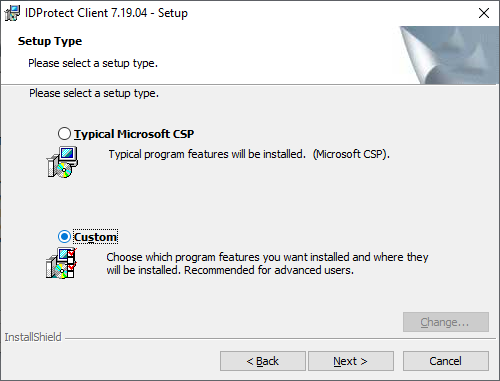
Task: Select the Custom radio button
Action: click(64, 237)
